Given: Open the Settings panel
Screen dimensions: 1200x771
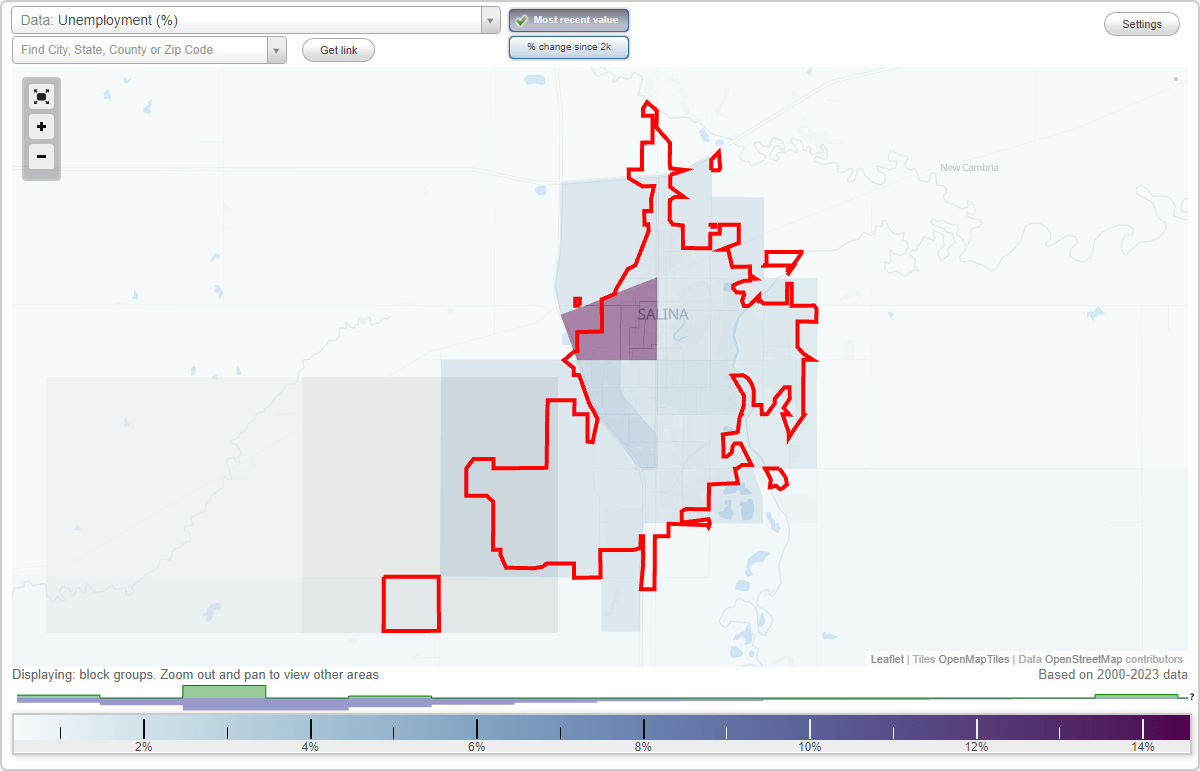Looking at the screenshot, I should pyautogui.click(x=1141, y=23).
